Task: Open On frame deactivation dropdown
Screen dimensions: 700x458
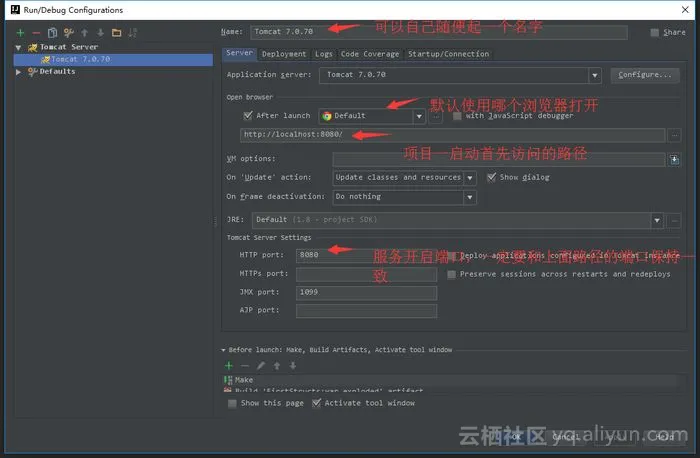Action: 470,197
